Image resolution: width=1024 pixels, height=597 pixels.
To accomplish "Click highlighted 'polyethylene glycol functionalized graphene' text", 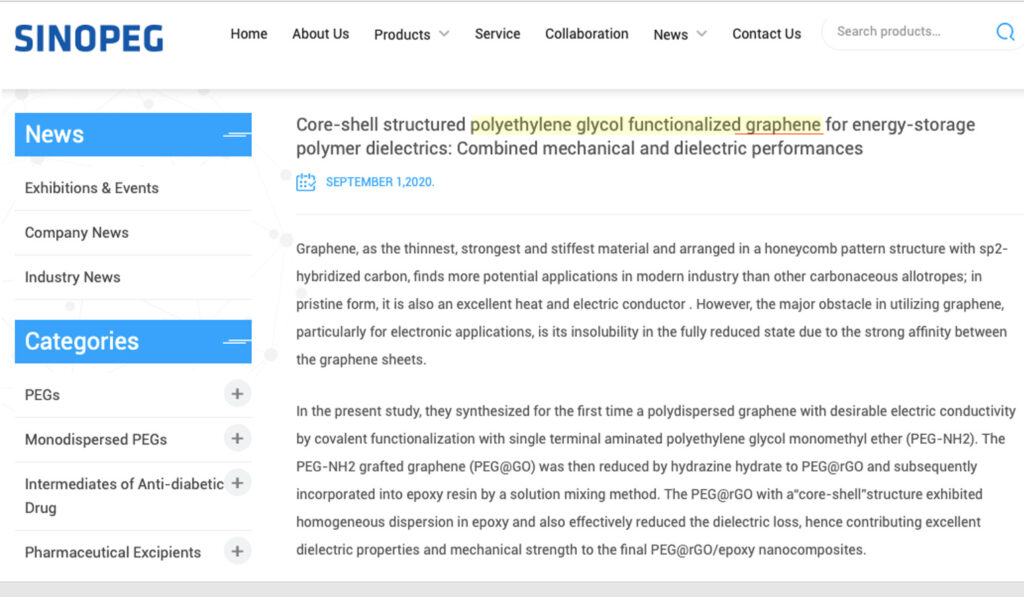I will coord(645,124).
